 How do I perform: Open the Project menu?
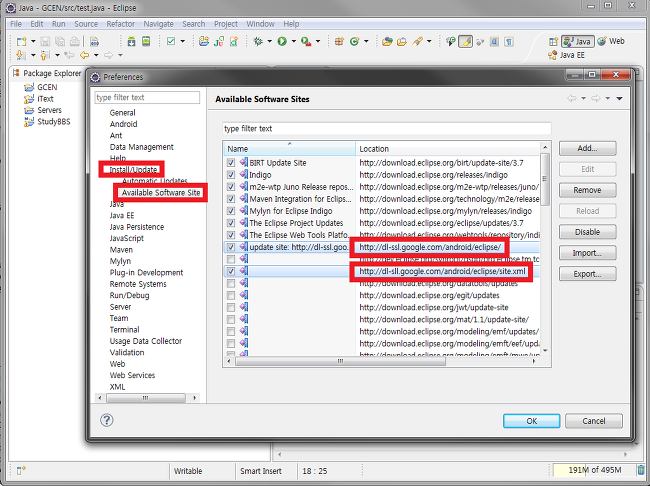226,24
